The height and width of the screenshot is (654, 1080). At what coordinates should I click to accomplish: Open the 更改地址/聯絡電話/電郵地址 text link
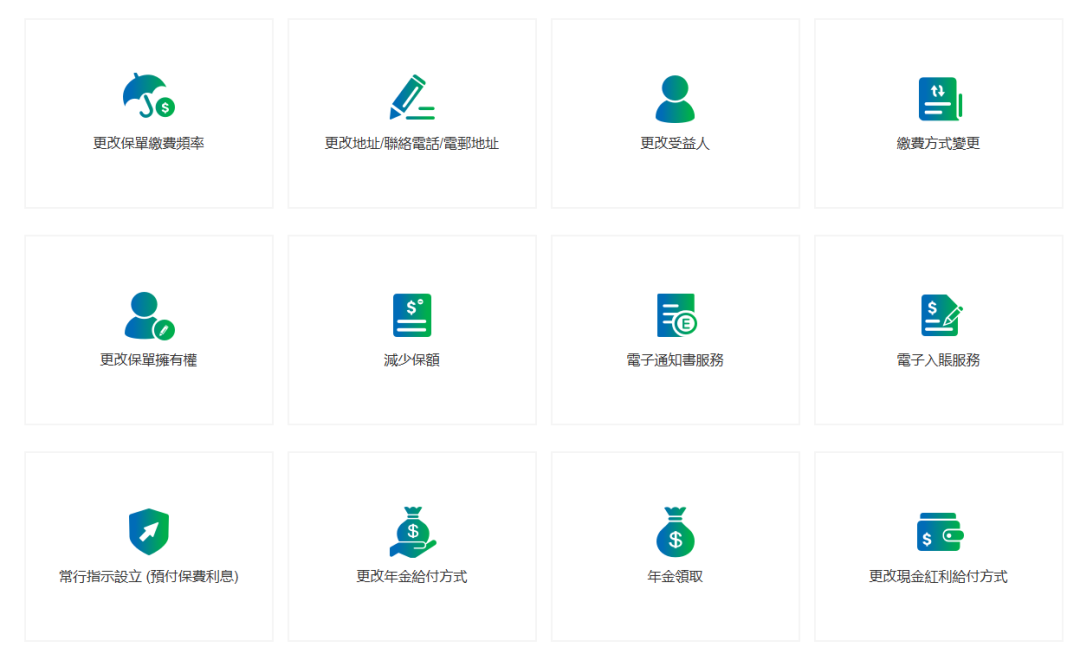pyautogui.click(x=412, y=144)
